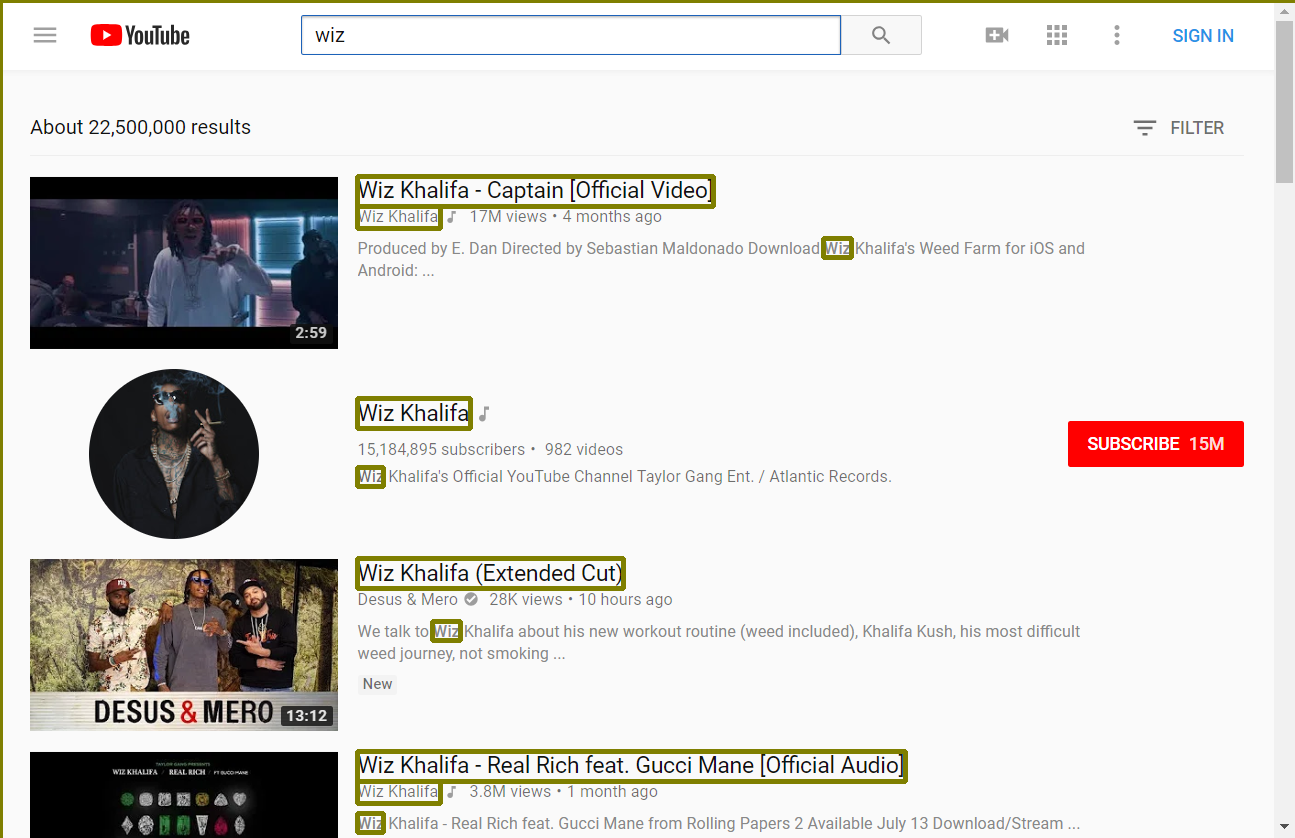Open the YouTube apps grid icon
Image resolution: width=1295 pixels, height=838 pixels.
pyautogui.click(x=1057, y=35)
